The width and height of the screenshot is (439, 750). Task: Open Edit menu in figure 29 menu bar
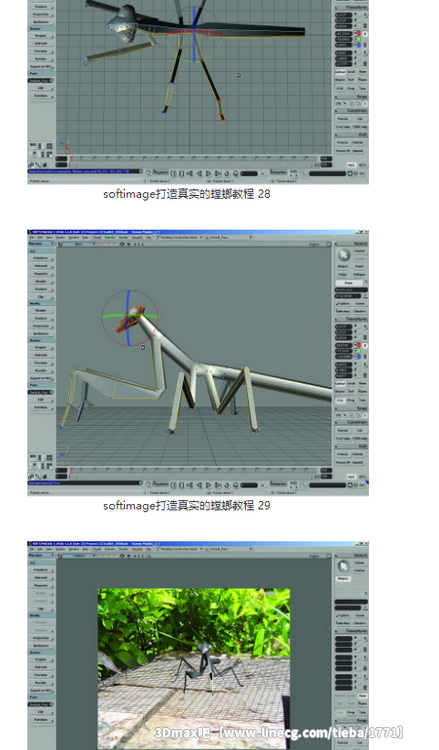[x=40, y=237]
